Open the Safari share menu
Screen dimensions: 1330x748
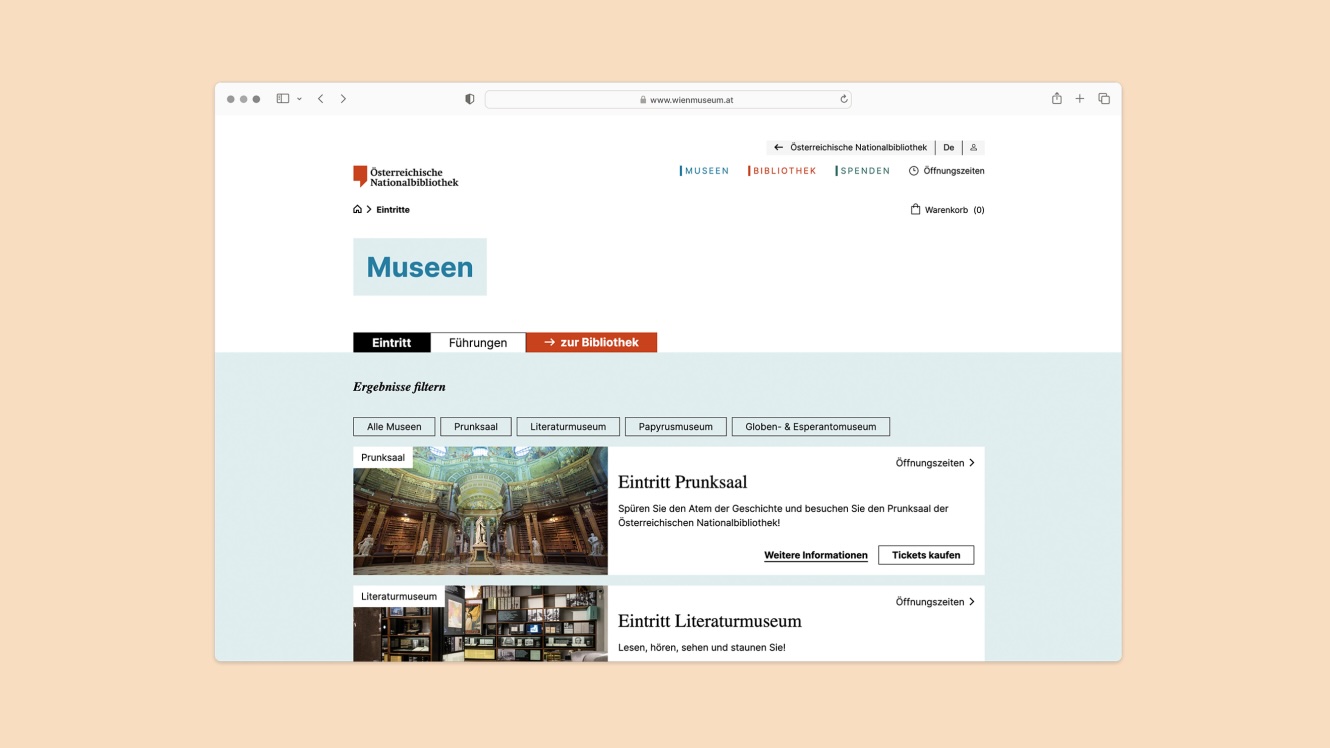pos(1057,98)
